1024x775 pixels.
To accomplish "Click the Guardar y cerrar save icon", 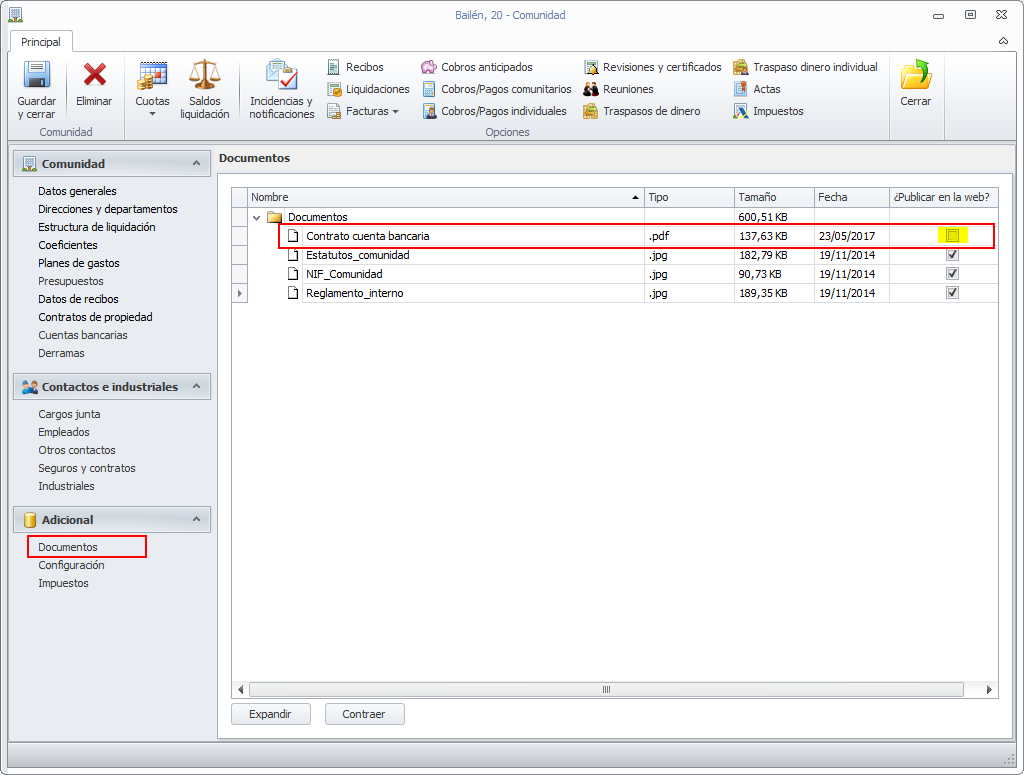I will (37, 74).
